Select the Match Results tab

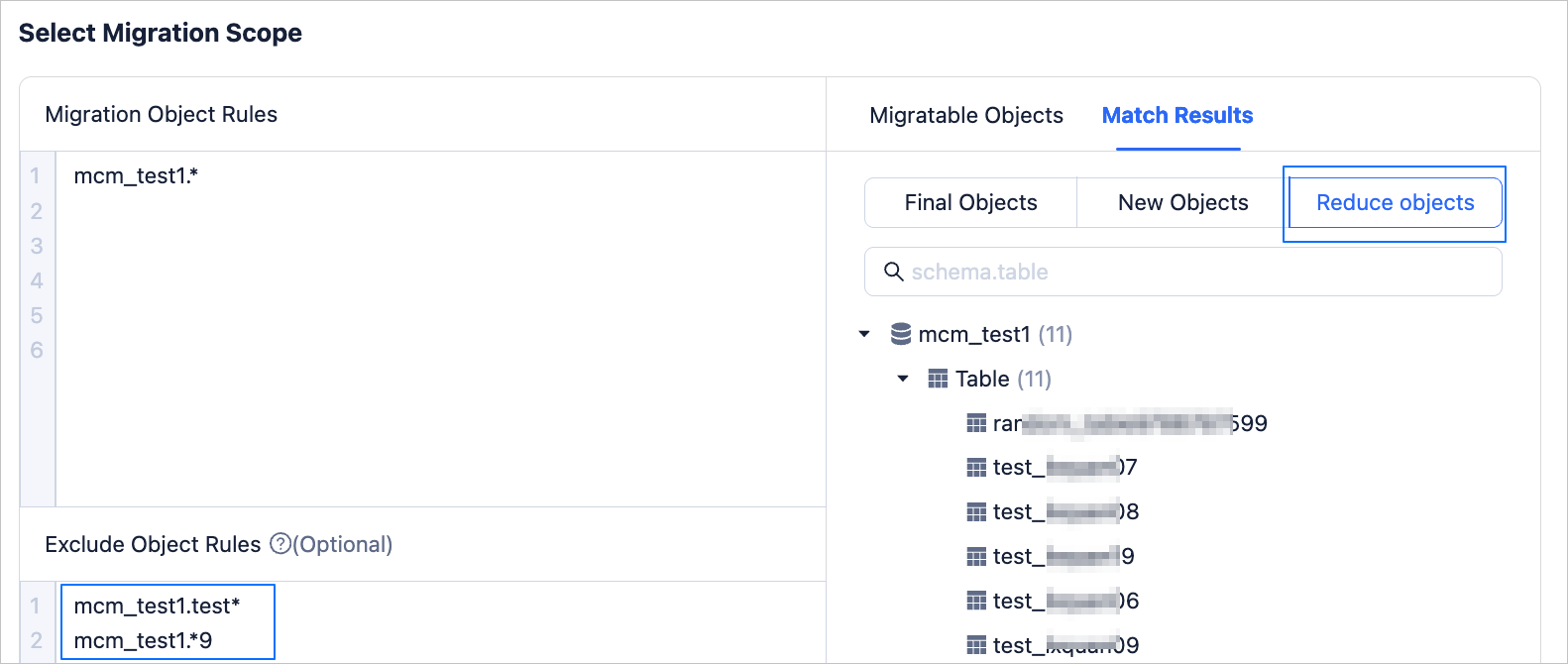[x=1177, y=116]
